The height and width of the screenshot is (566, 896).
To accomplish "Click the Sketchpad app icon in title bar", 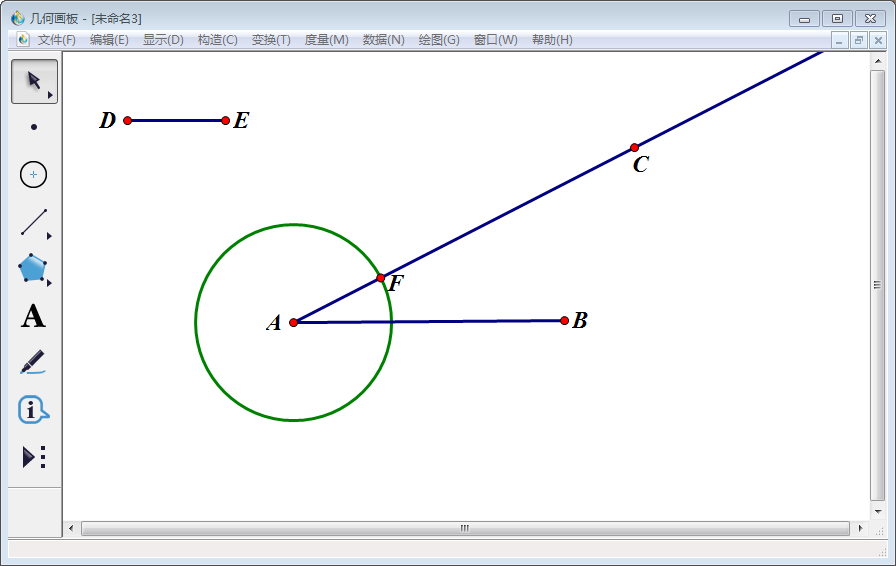I will [18, 18].
